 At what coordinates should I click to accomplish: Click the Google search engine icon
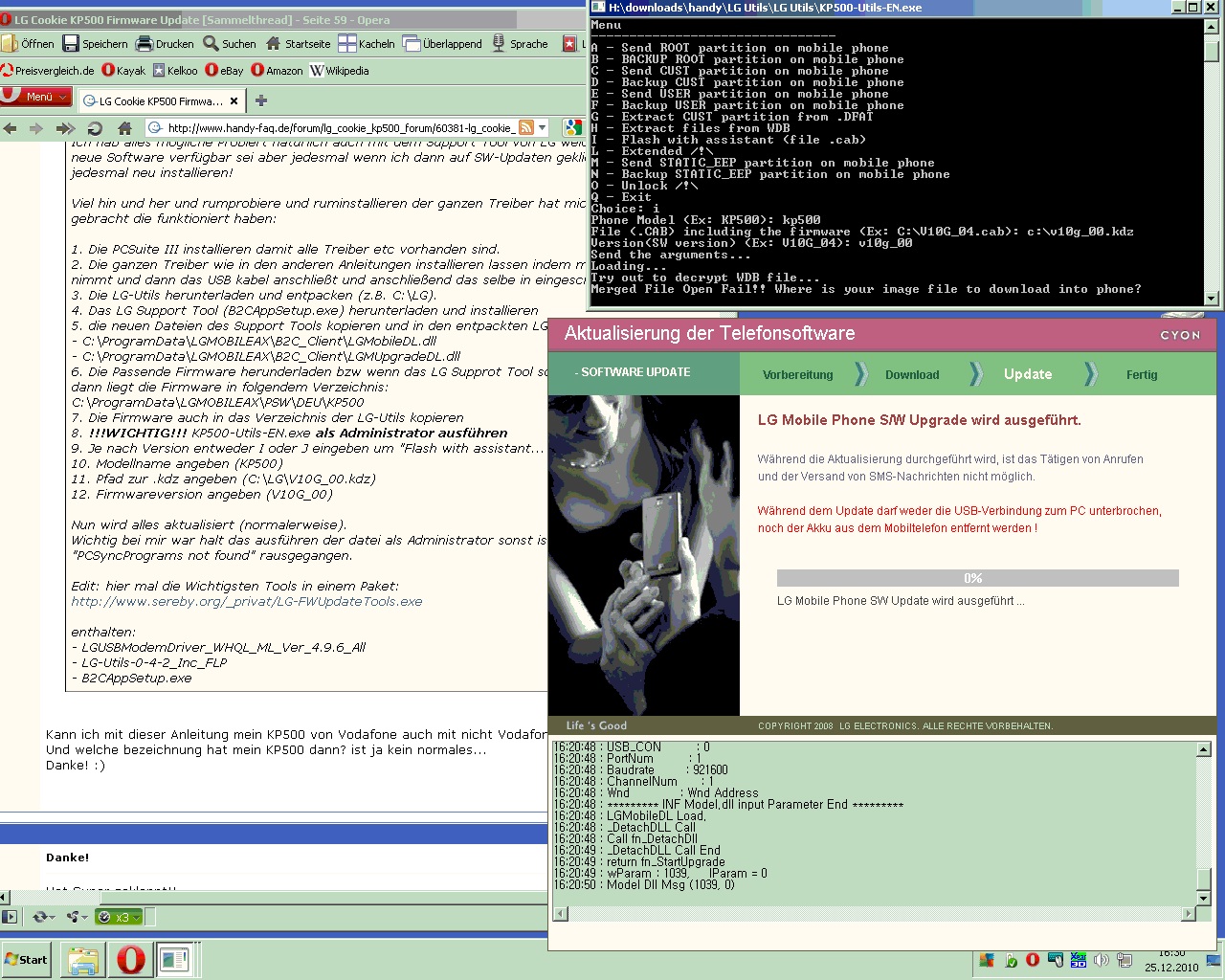572,127
